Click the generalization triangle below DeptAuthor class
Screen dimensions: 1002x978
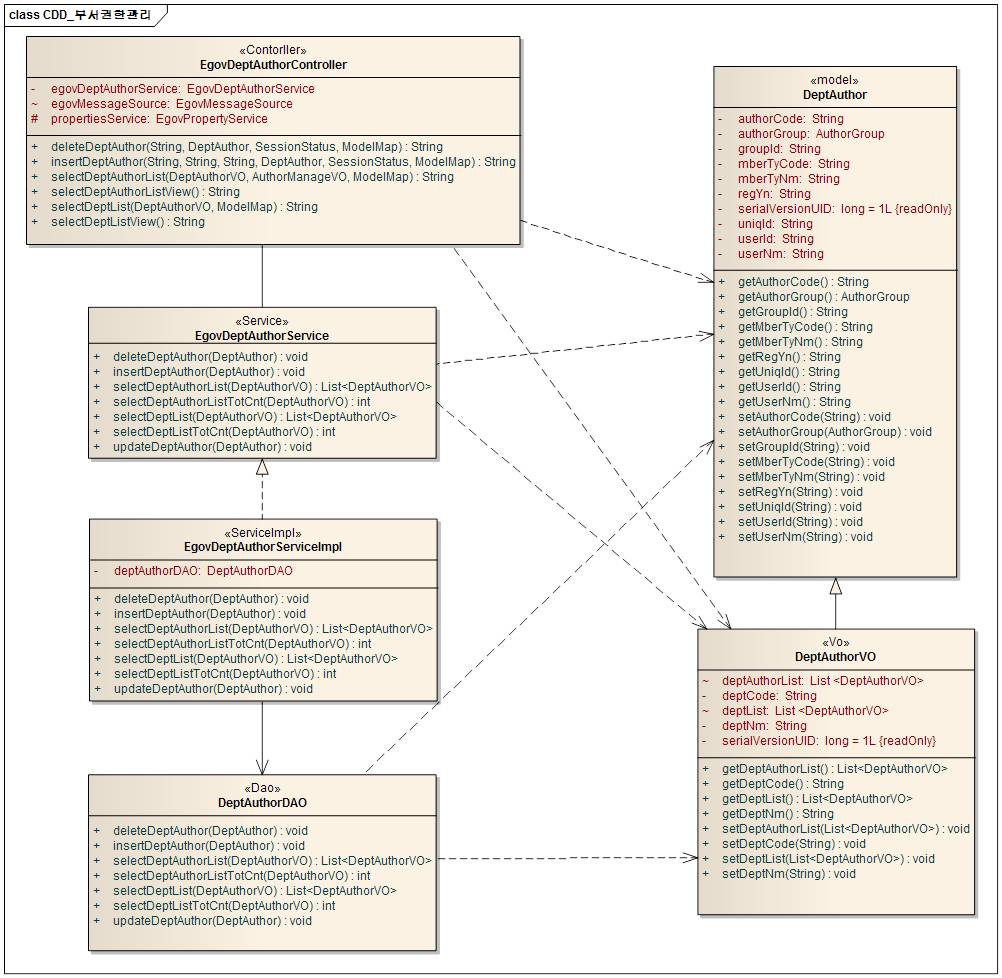[x=836, y=587]
